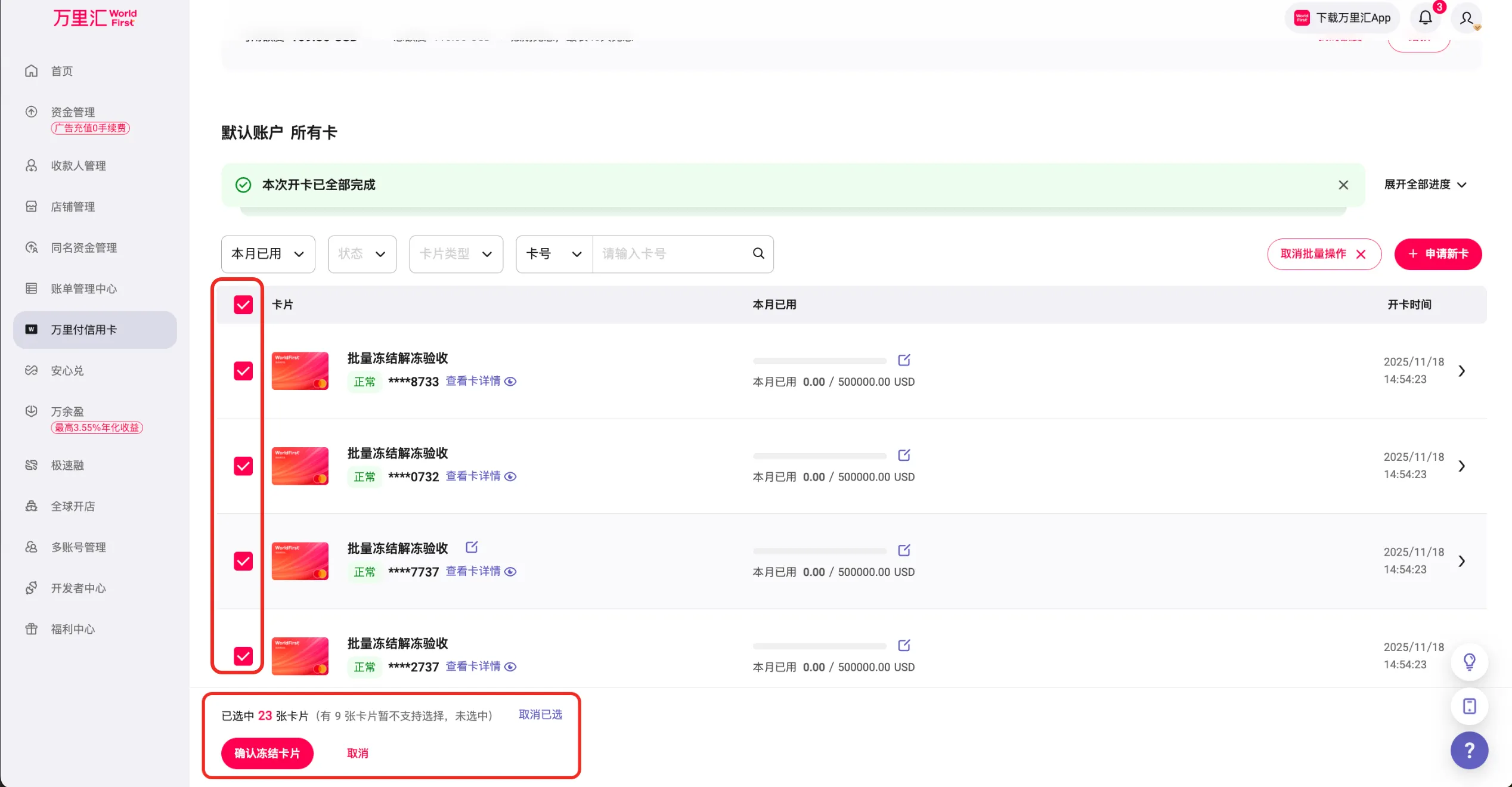The height and width of the screenshot is (787, 1512).
Task: Open the 本月已用 filter dropdown
Action: pos(268,254)
